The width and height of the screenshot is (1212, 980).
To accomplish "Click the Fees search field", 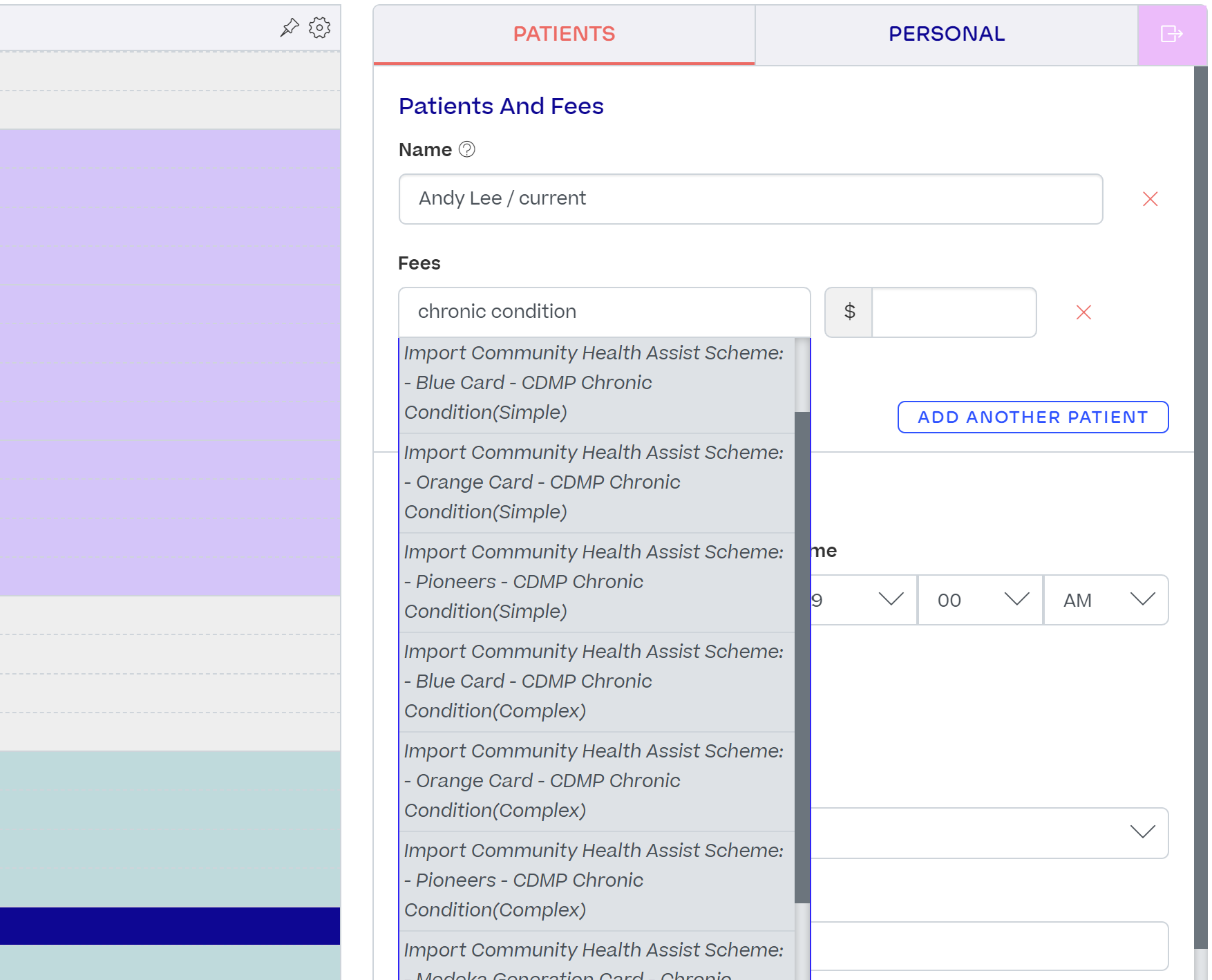I will [x=605, y=312].
